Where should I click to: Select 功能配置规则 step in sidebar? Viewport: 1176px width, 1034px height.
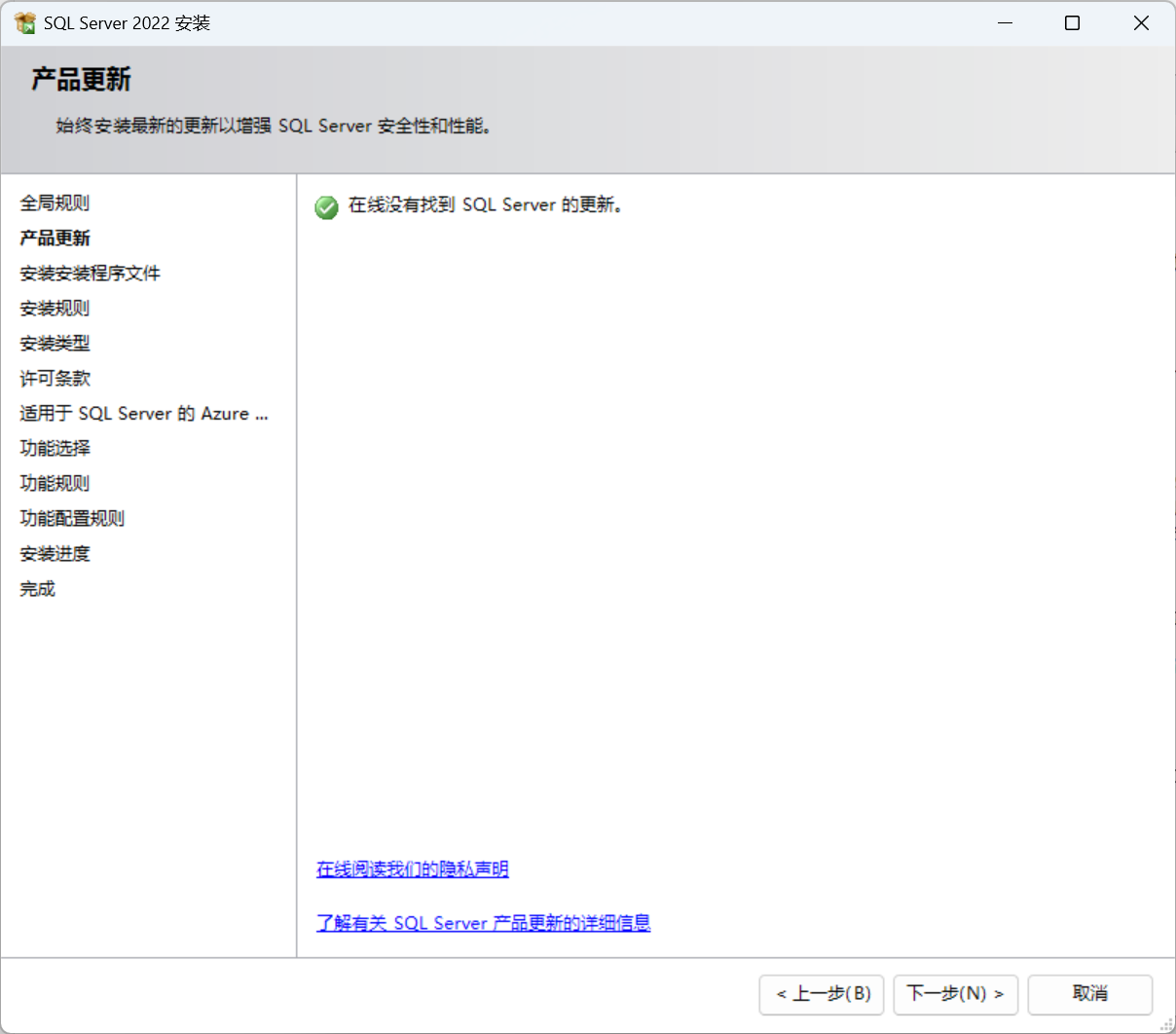click(72, 518)
